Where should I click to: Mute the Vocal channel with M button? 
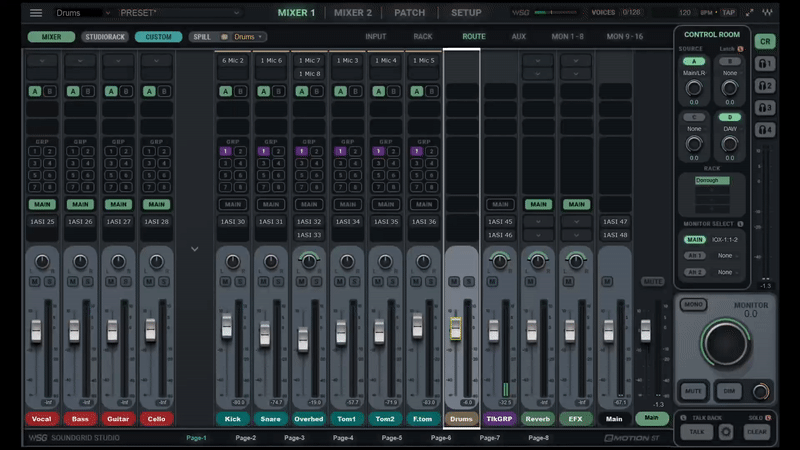(x=35, y=282)
